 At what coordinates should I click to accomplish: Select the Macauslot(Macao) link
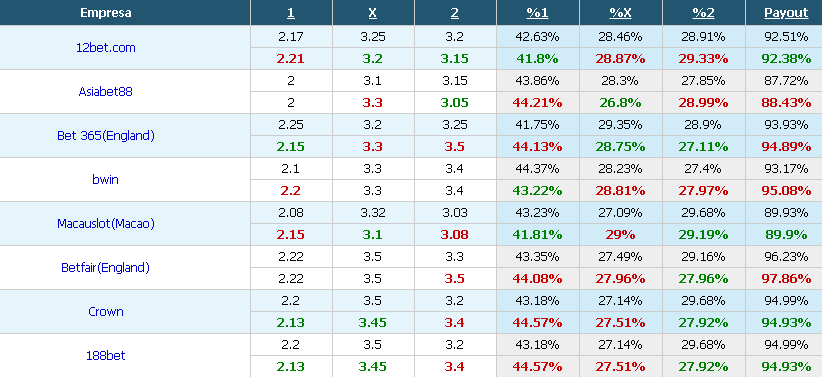pyautogui.click(x=105, y=224)
